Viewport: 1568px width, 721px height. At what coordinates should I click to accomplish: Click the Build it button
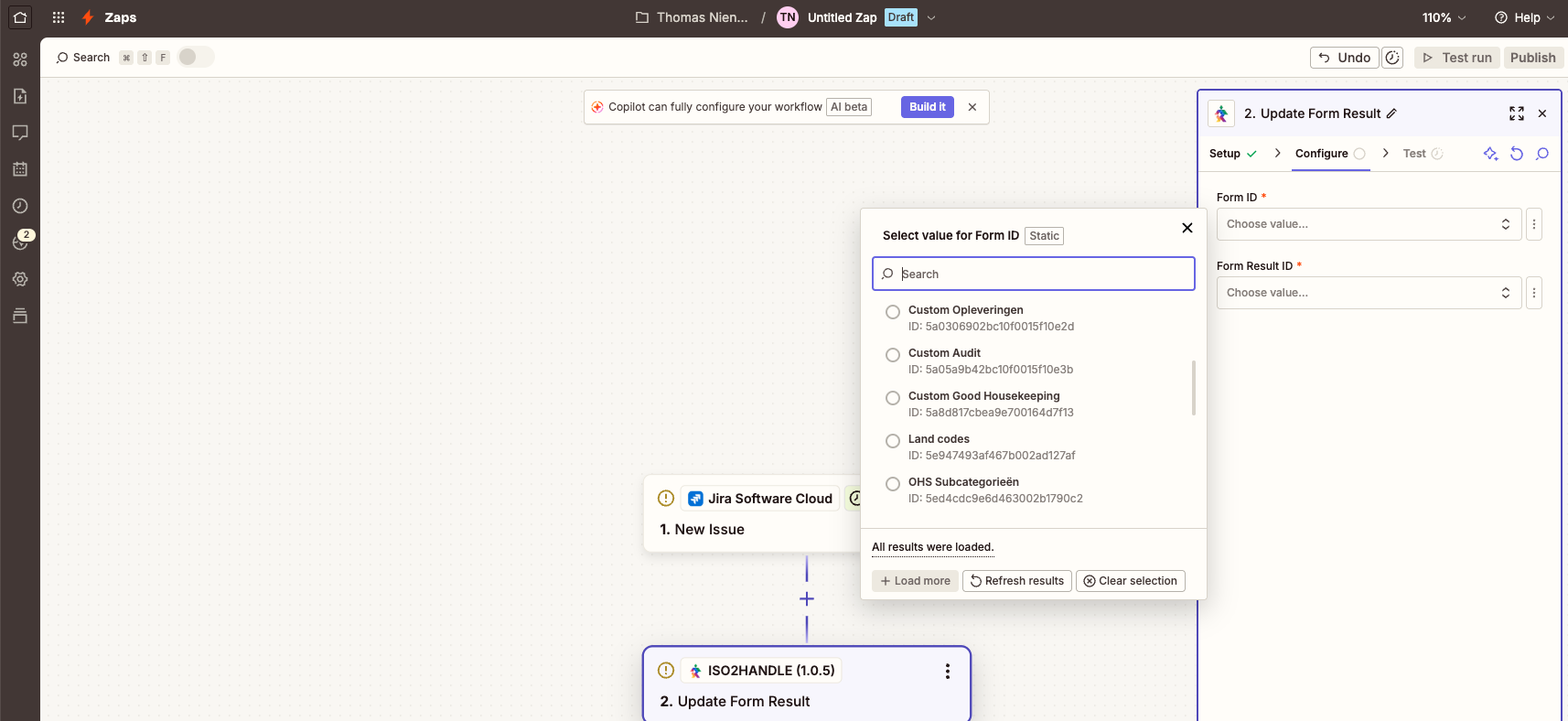coord(927,107)
